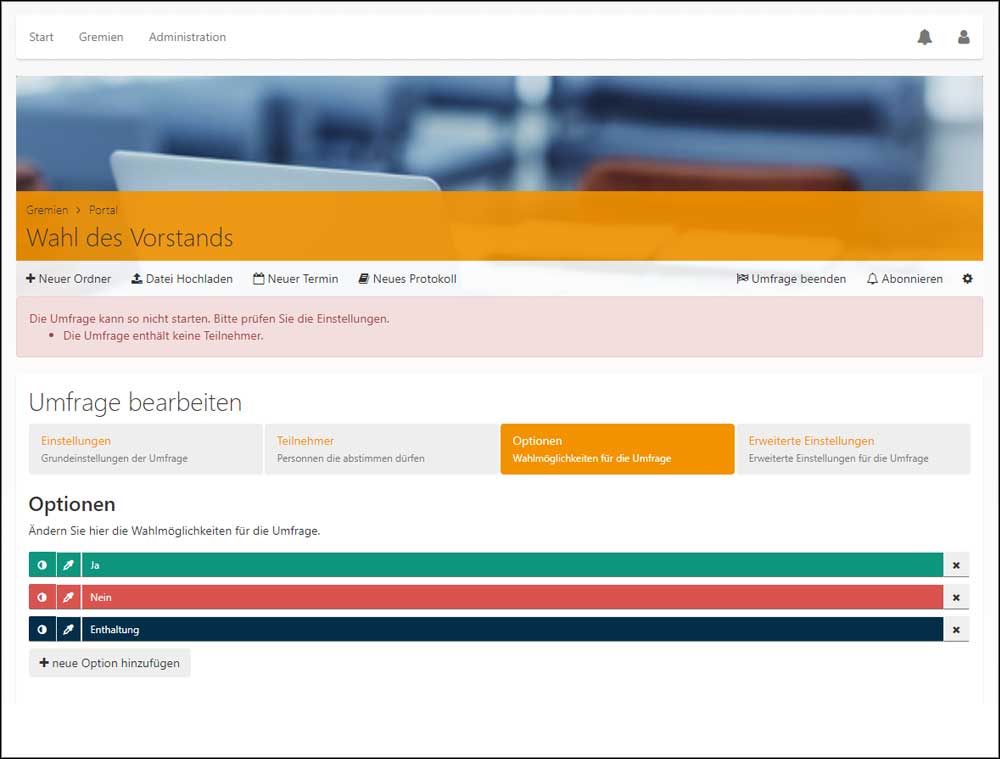Click Umfrage beenden
Image resolution: width=1000 pixels, height=759 pixels.
click(x=791, y=279)
